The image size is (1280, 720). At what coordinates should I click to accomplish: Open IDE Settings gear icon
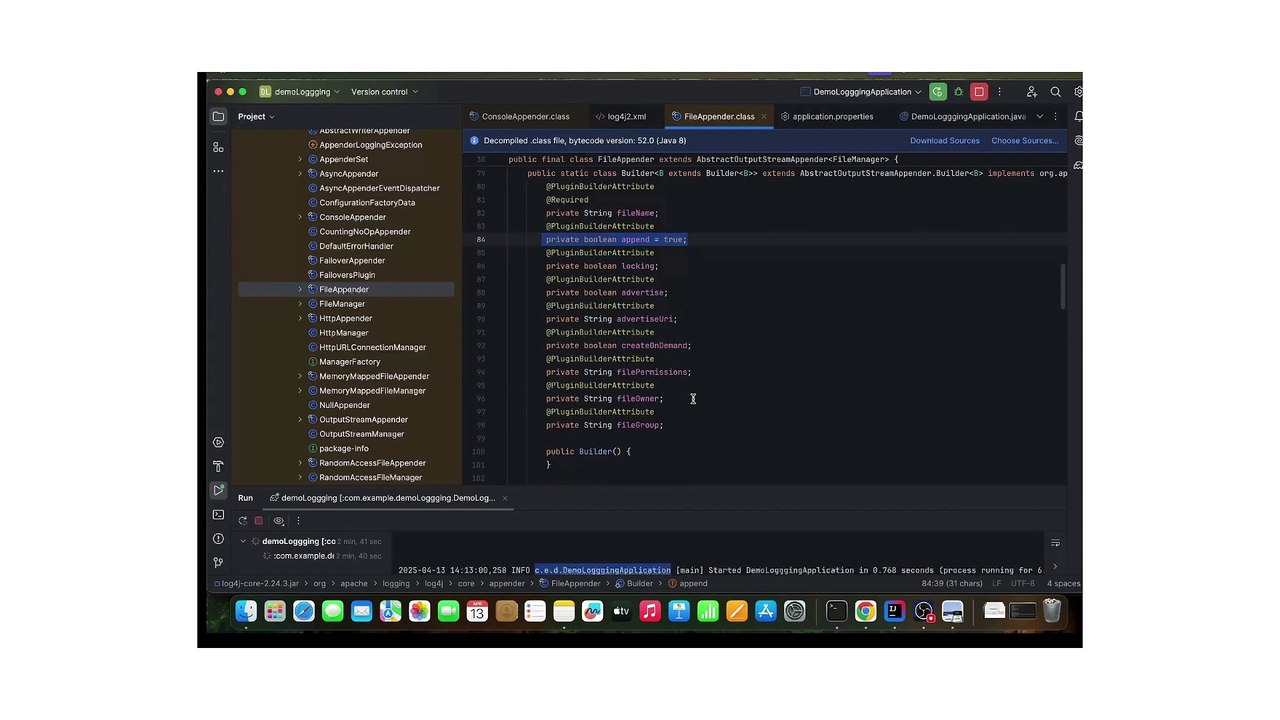point(1077,92)
